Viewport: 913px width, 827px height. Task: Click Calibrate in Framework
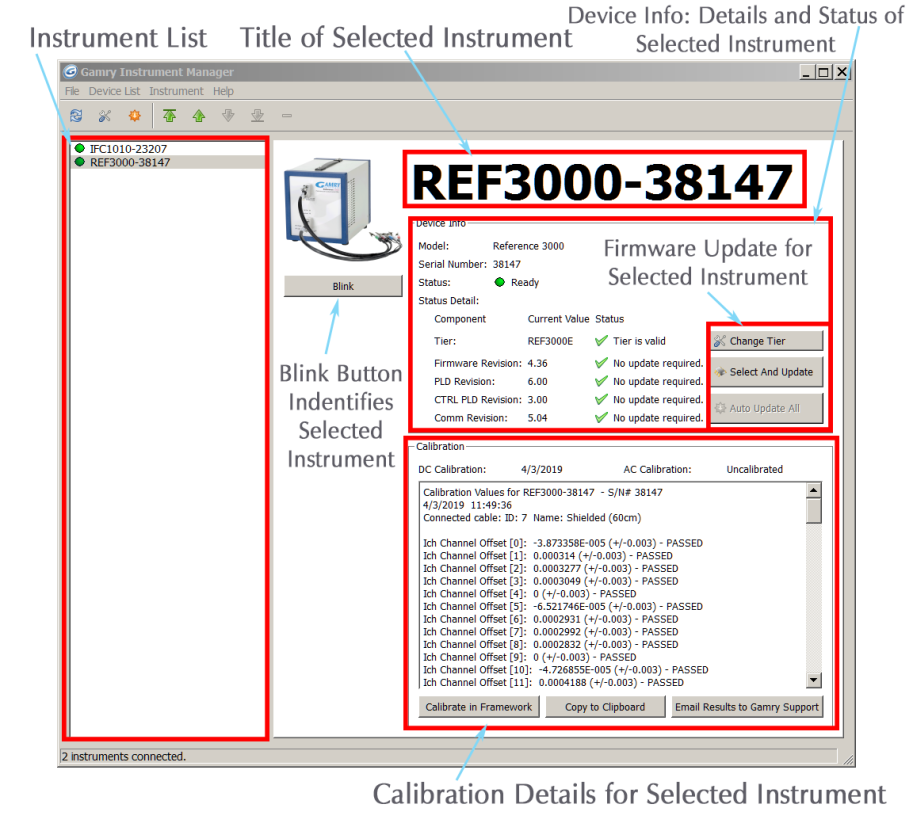(x=479, y=707)
